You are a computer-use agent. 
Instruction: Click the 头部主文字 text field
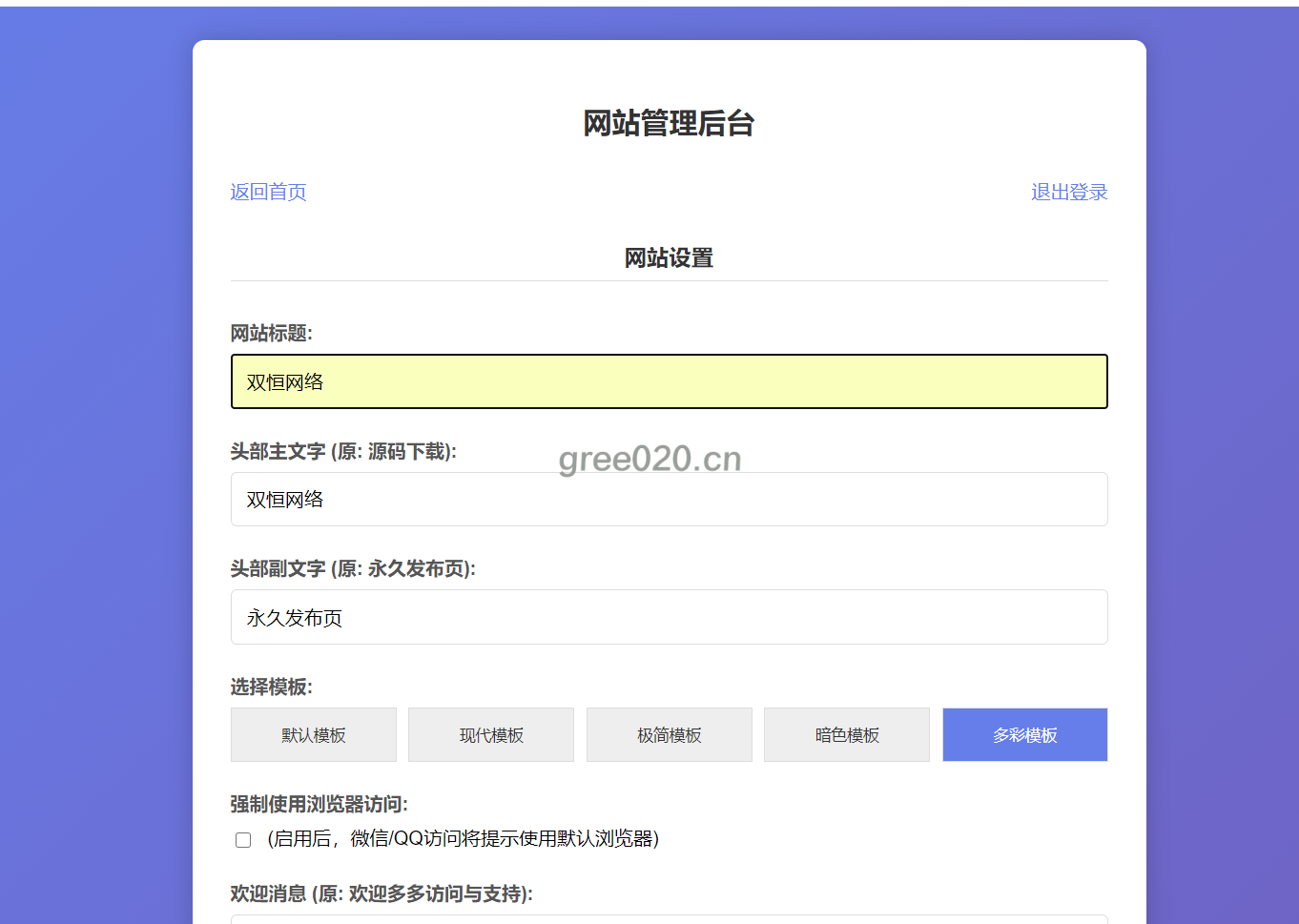669,500
